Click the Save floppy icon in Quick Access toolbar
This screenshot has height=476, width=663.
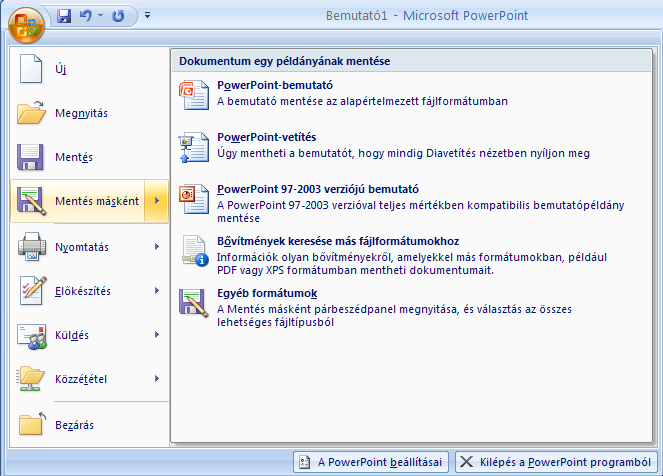pos(64,16)
